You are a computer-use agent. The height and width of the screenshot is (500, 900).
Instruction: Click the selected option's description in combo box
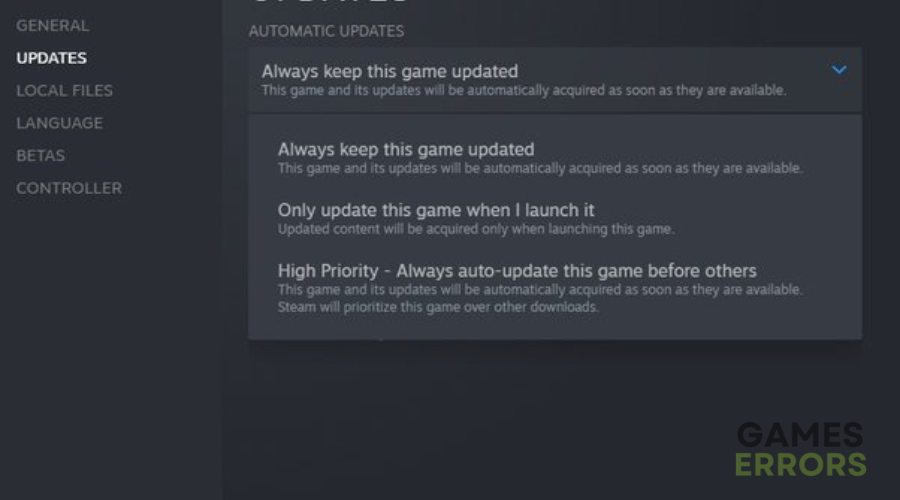click(523, 90)
